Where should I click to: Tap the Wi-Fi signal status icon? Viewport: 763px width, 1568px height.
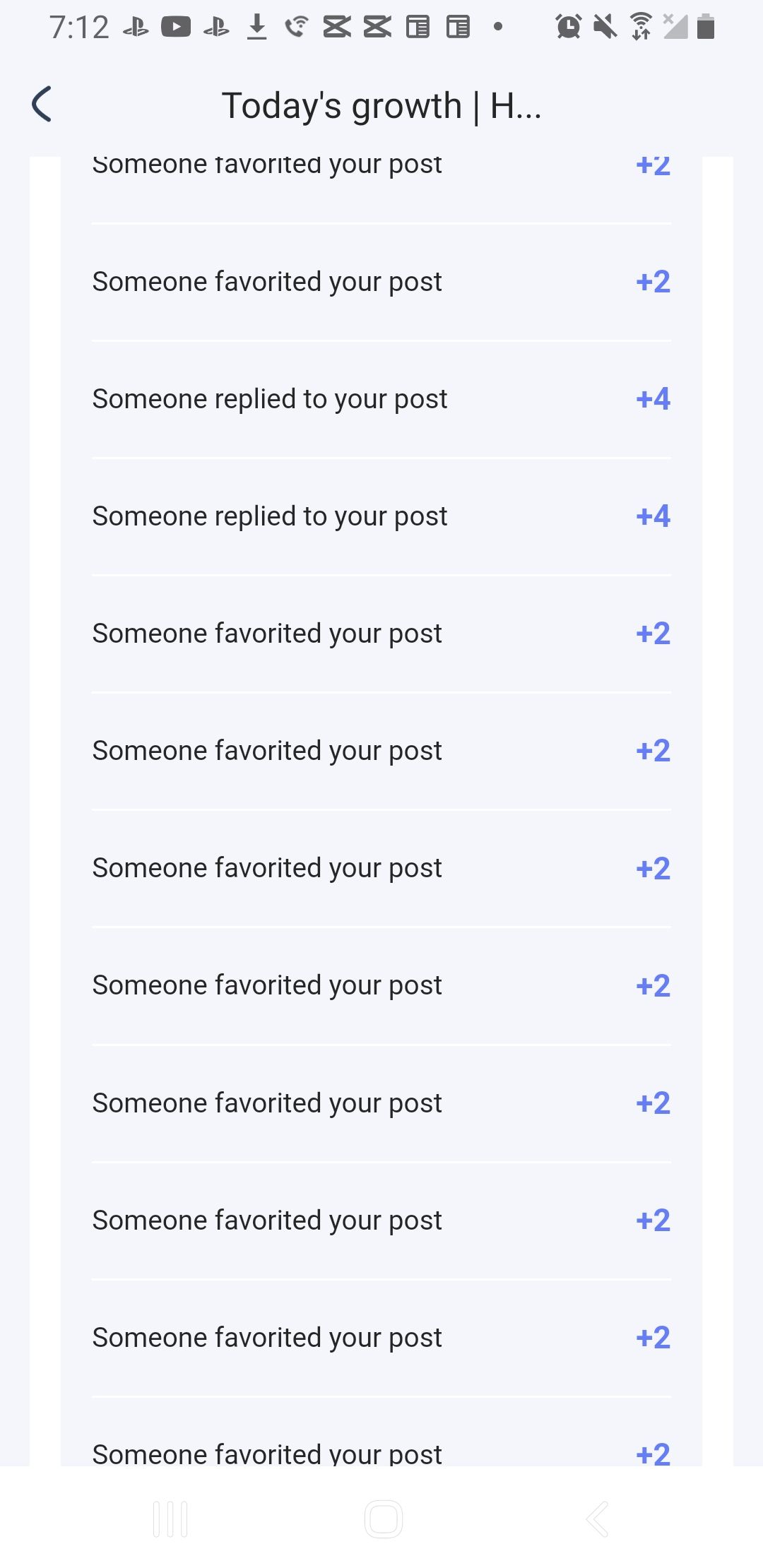tap(641, 28)
